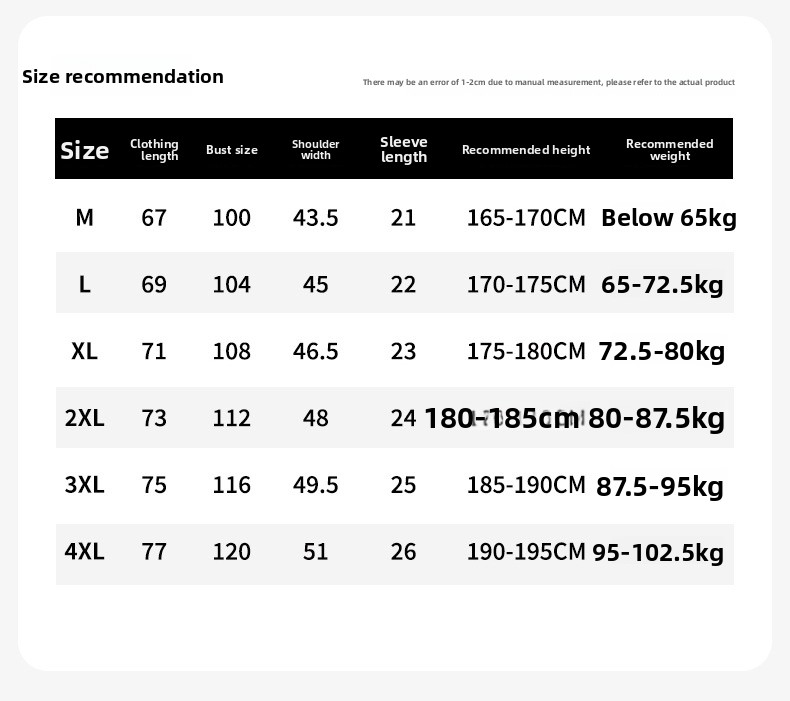
Task: Click the "72.5-80kg" weight cell
Action: [x=662, y=352]
